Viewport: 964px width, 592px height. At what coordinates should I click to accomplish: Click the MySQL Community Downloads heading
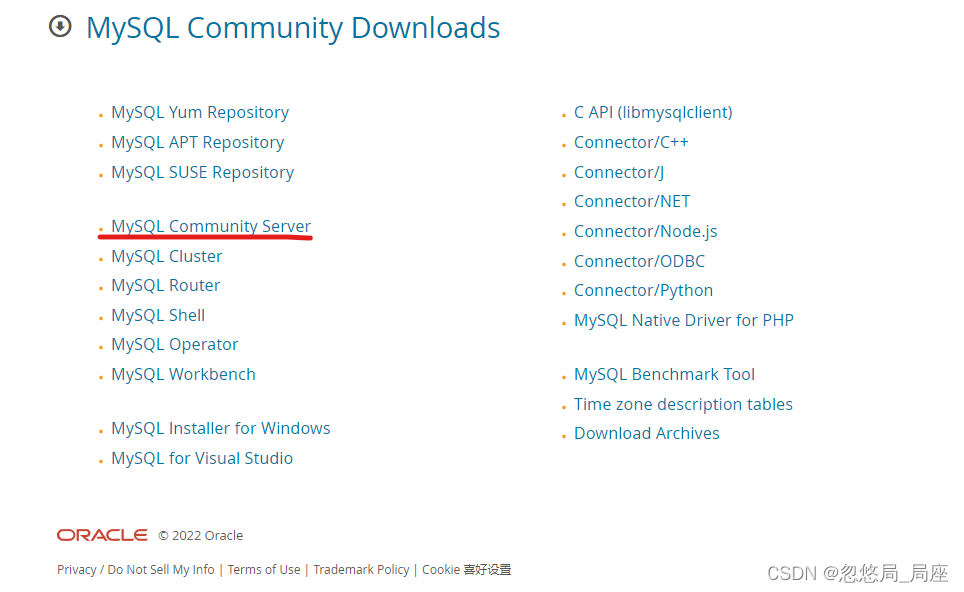(293, 28)
